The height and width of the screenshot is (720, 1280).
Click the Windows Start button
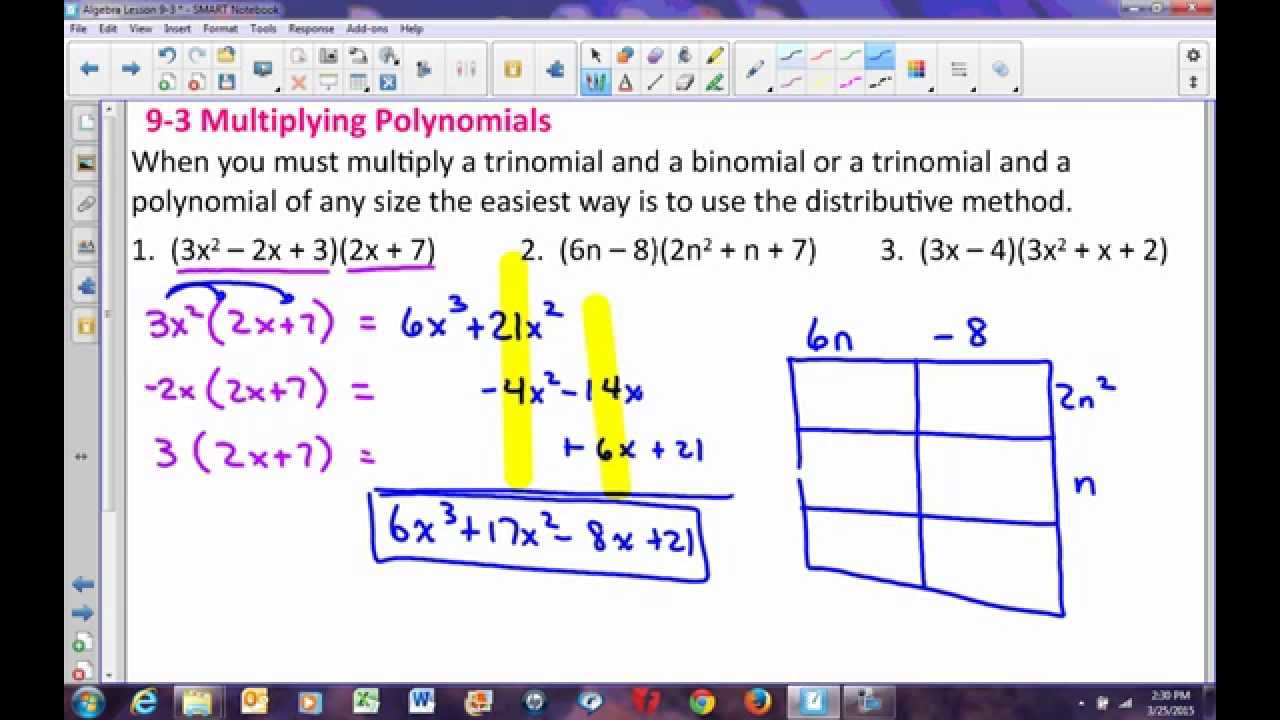88,701
